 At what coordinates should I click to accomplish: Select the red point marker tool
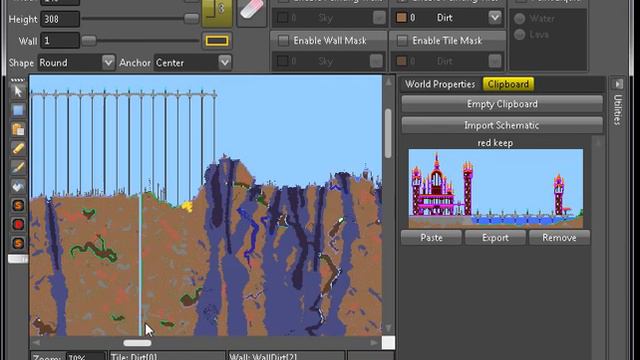point(18,224)
